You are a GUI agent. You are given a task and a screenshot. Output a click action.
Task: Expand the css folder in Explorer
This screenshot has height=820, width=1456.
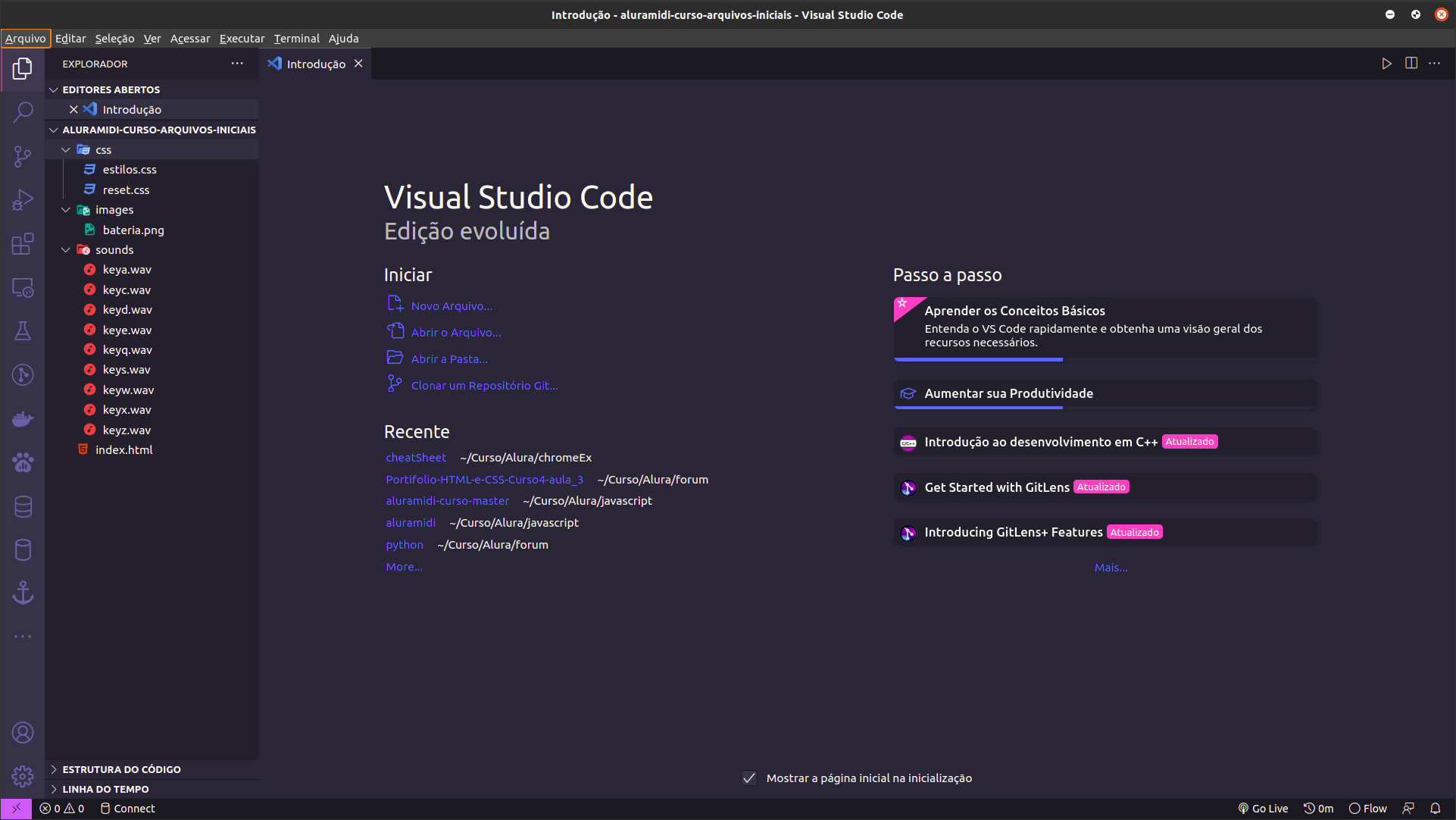(102, 149)
